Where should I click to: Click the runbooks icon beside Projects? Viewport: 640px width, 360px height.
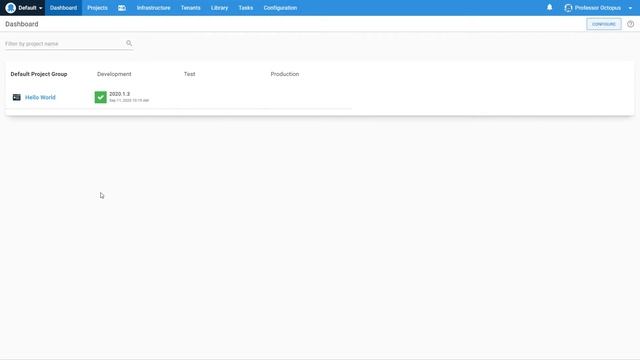coord(122,8)
